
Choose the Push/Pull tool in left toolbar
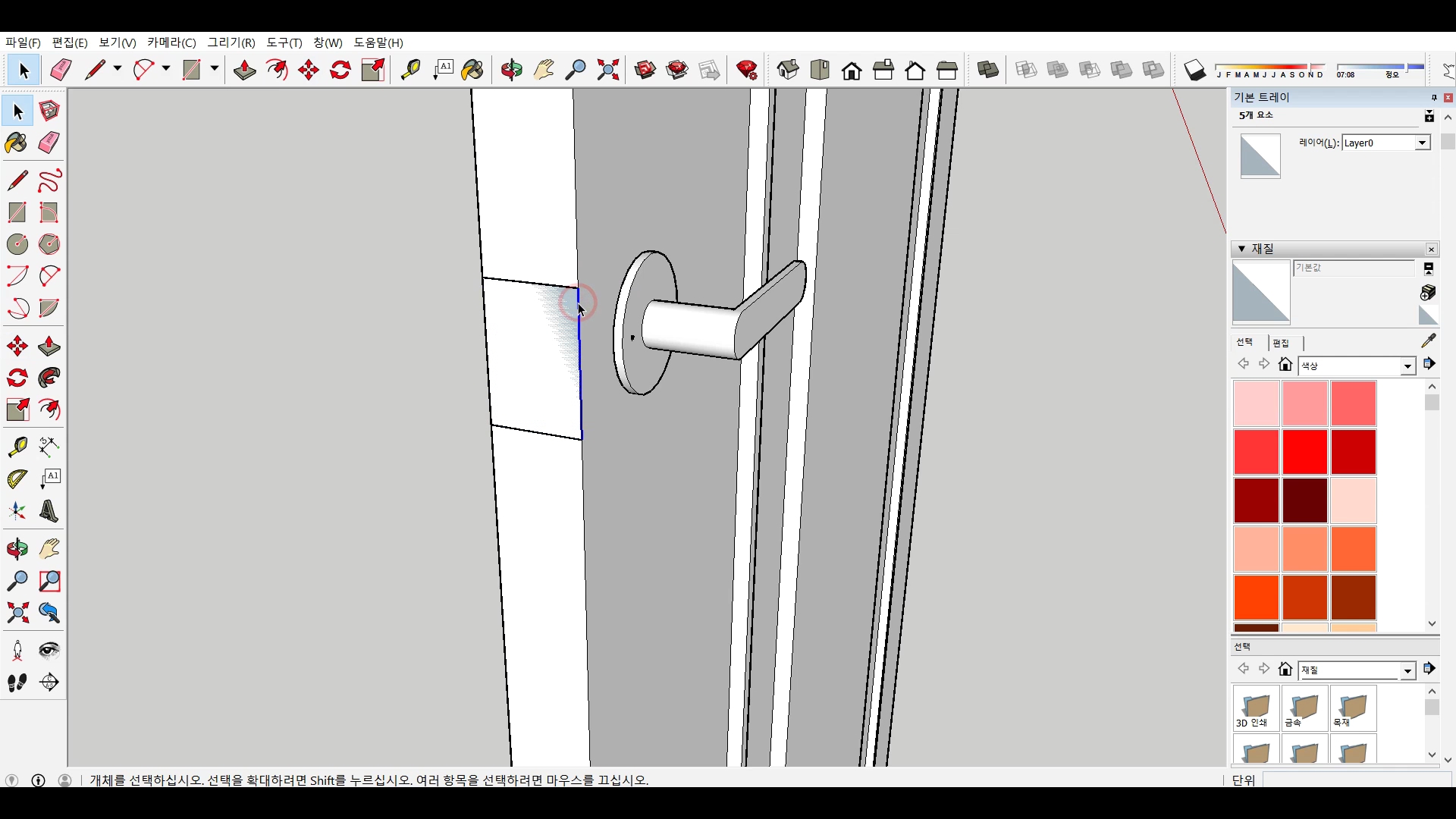49,347
